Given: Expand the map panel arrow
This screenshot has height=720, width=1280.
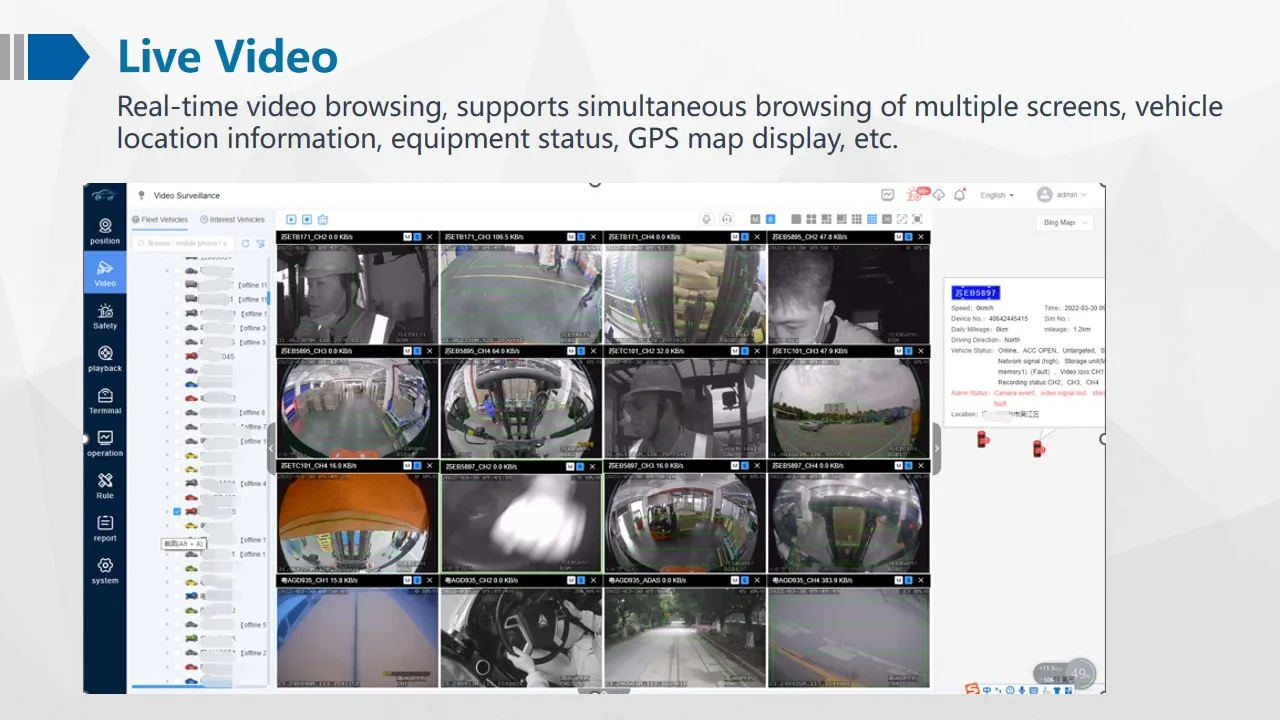Looking at the screenshot, I should (937, 447).
